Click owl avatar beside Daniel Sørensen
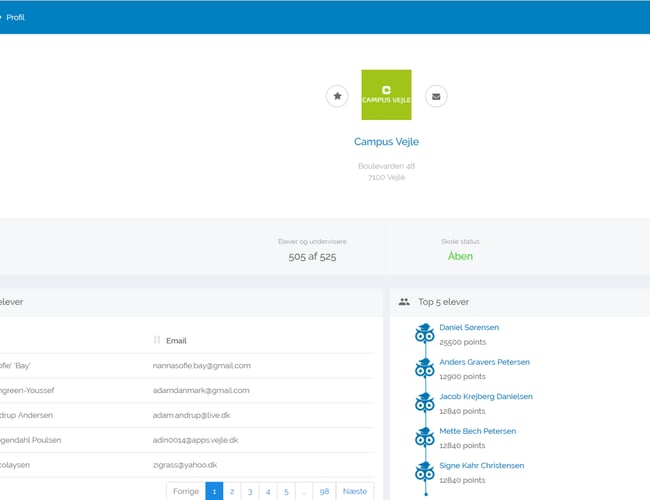Image resolution: width=650 pixels, height=500 pixels. (x=425, y=334)
